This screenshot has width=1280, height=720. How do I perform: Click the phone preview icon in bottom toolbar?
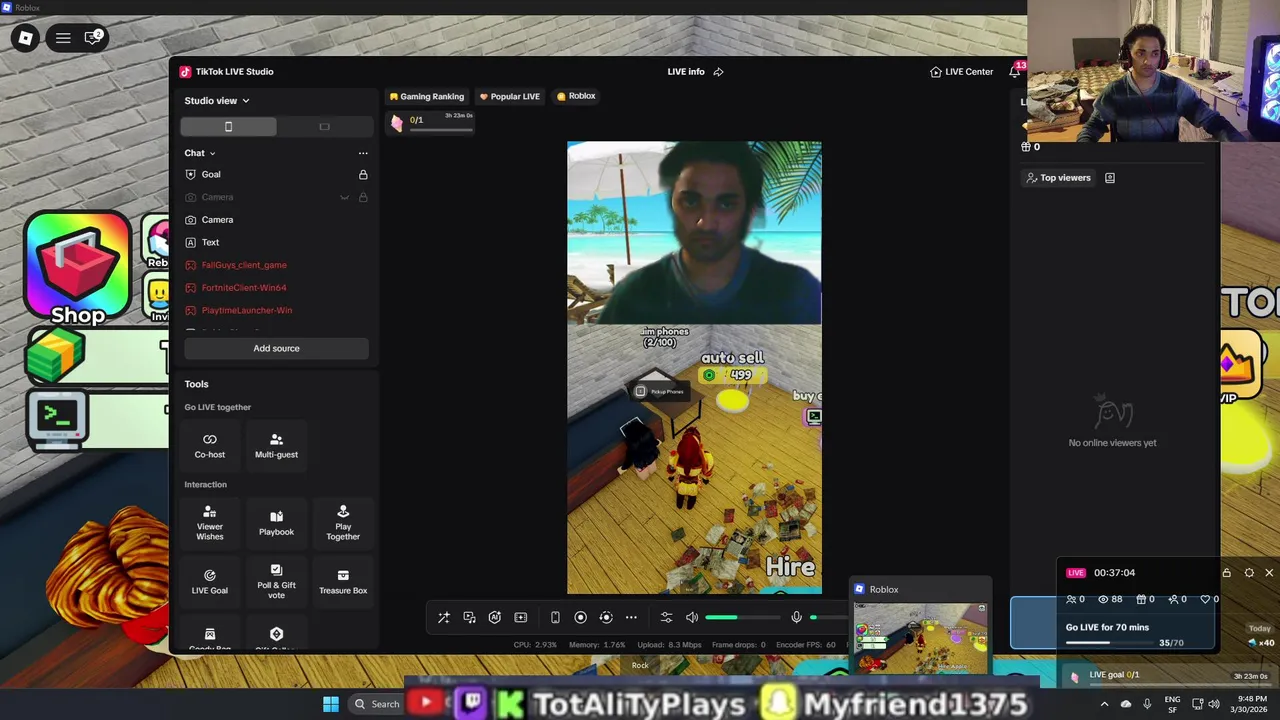555,618
